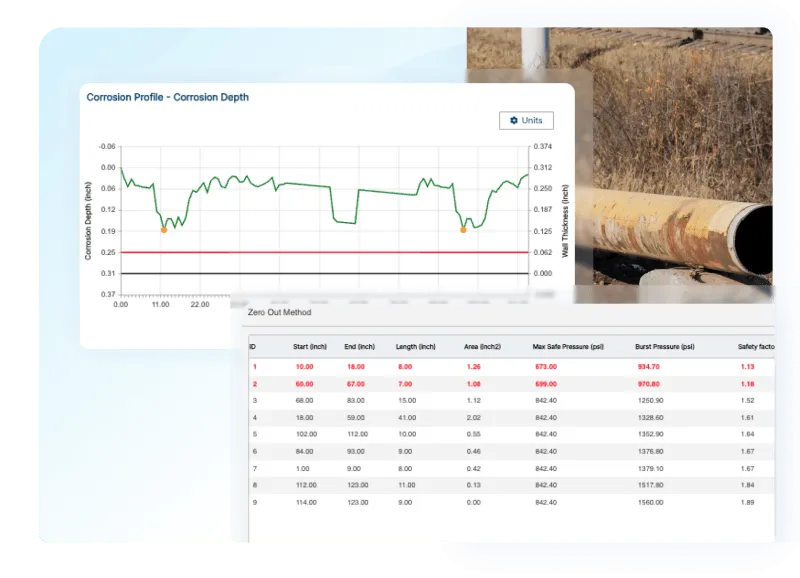Click Burst Pressure 1352.90

tap(651, 434)
